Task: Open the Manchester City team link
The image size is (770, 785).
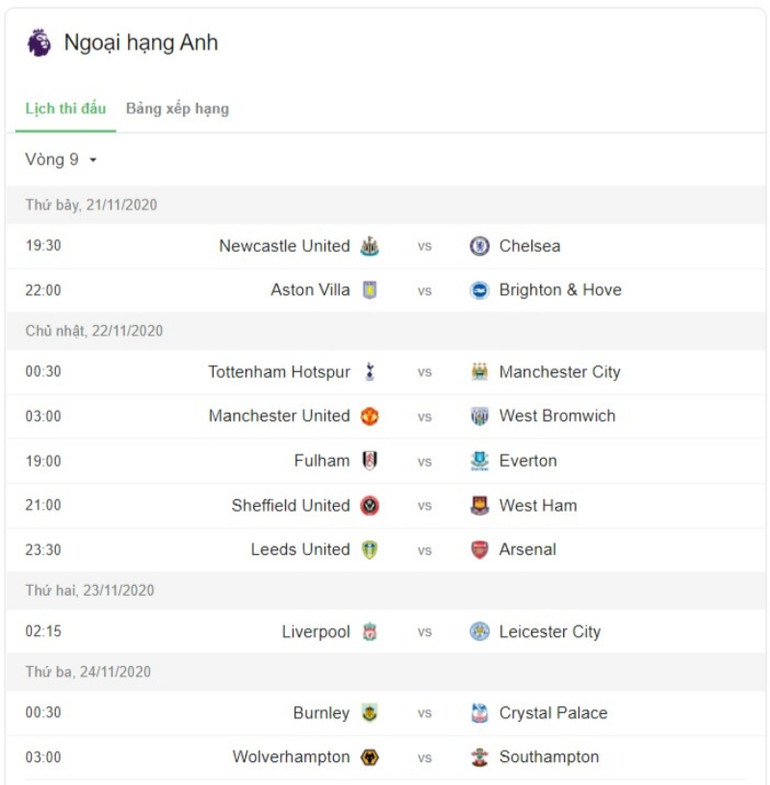Action: click(559, 372)
